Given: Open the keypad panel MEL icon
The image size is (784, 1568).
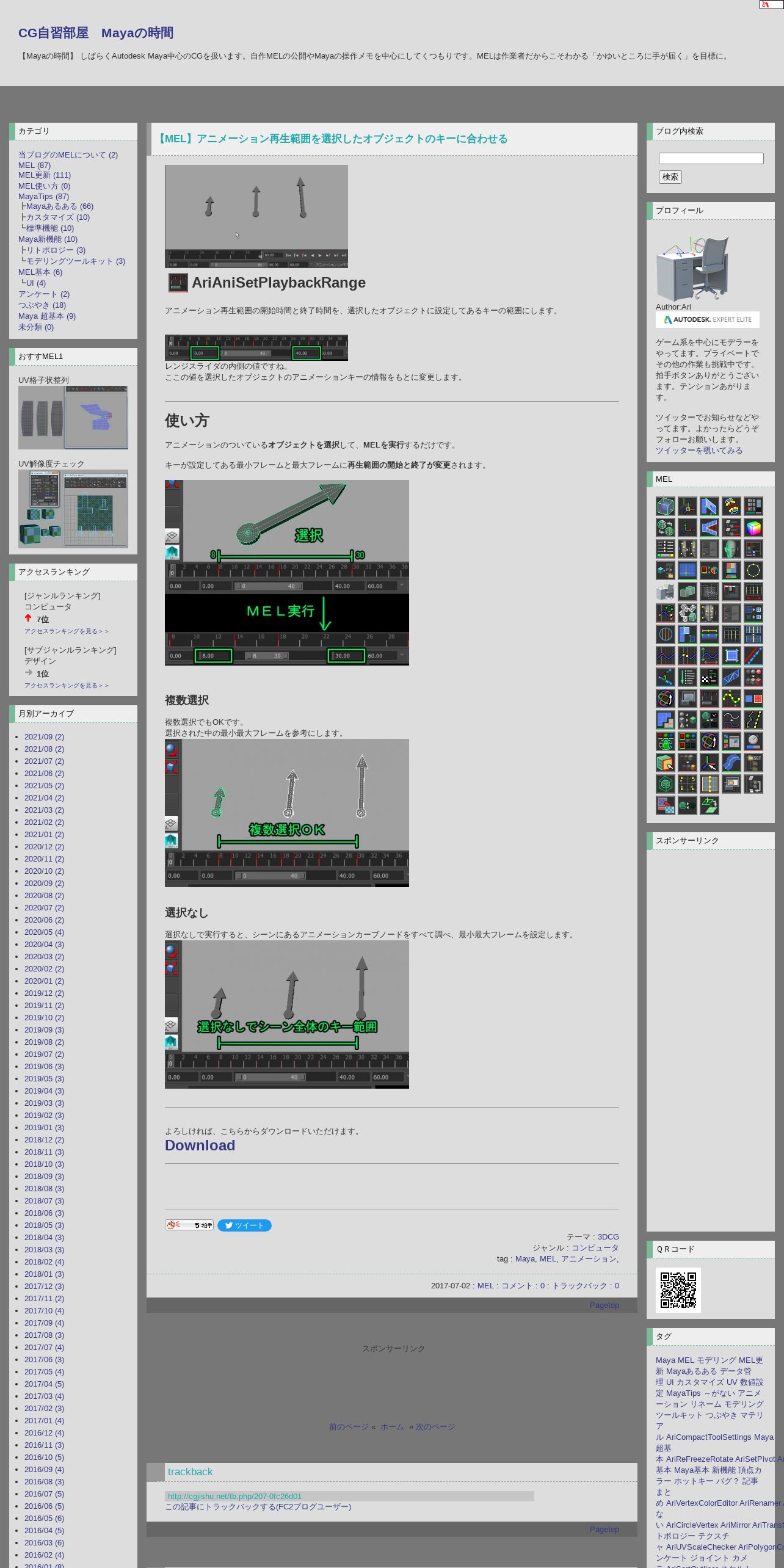Looking at the screenshot, I should 753,506.
